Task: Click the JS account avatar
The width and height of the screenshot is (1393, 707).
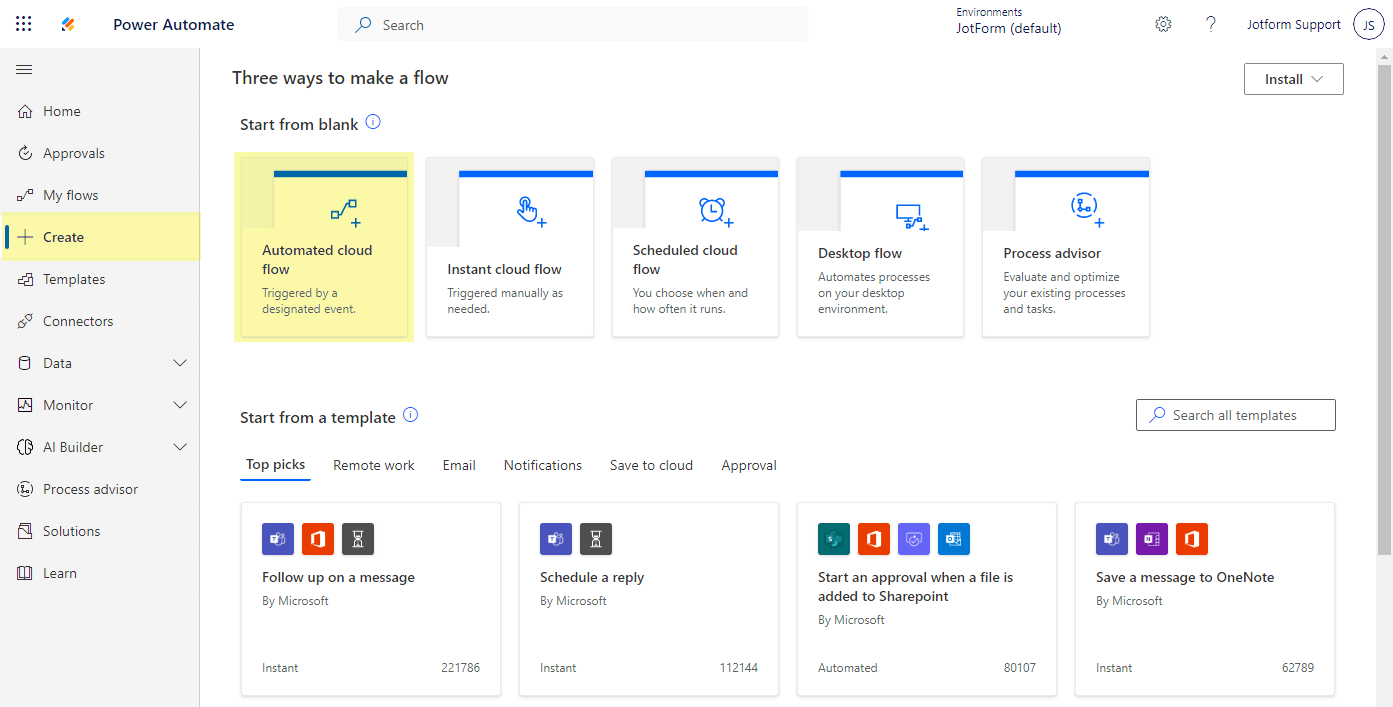Action: tap(1368, 25)
